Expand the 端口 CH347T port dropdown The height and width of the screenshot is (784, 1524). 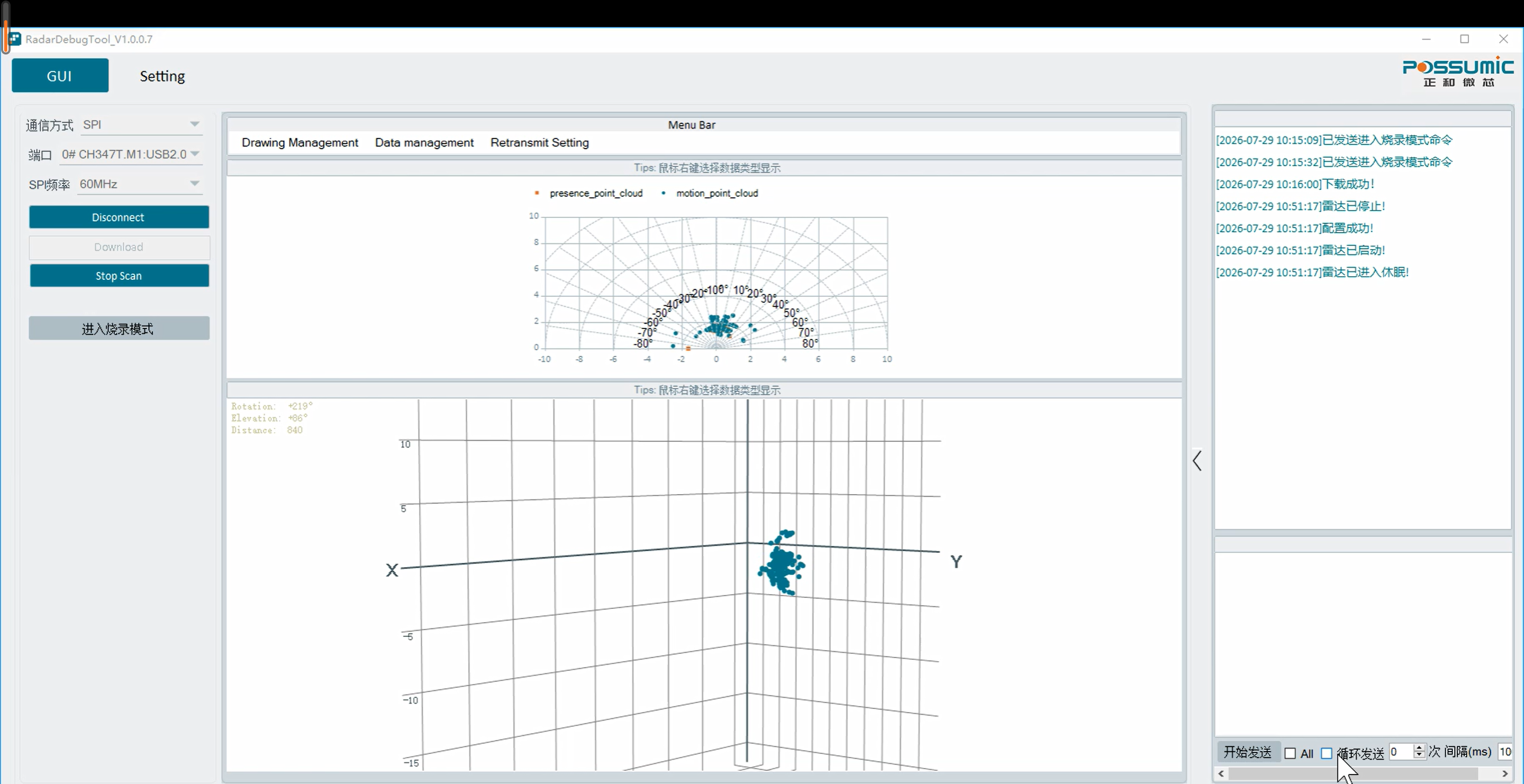click(131, 154)
